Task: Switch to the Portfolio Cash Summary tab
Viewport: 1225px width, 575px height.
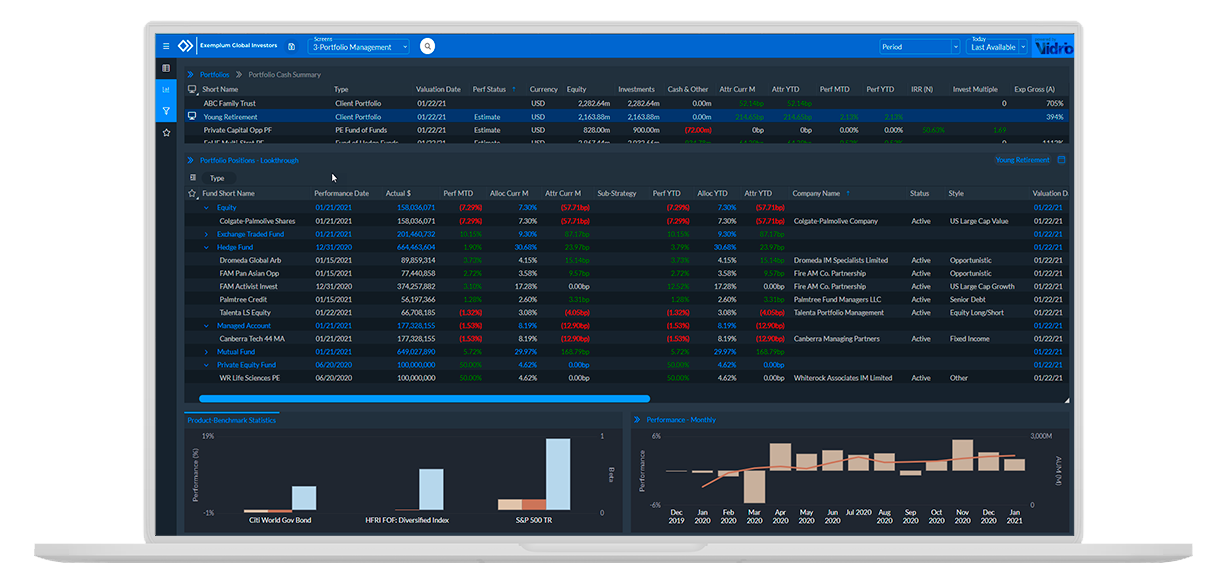Action: tap(285, 74)
